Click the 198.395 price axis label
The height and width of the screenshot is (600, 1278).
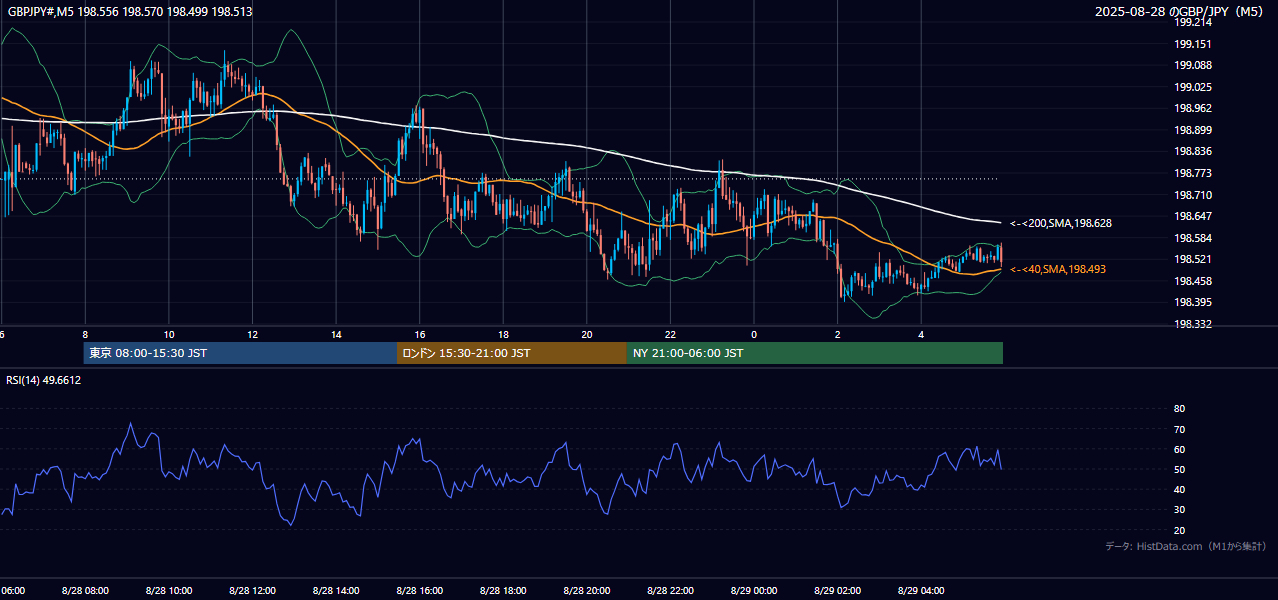1193,302
